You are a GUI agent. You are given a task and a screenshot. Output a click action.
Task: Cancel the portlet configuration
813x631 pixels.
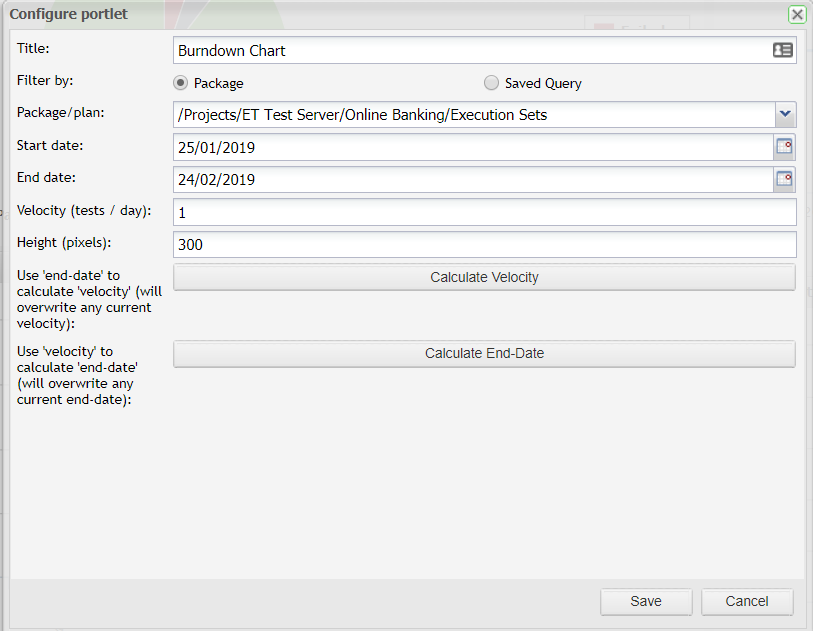tap(747, 601)
